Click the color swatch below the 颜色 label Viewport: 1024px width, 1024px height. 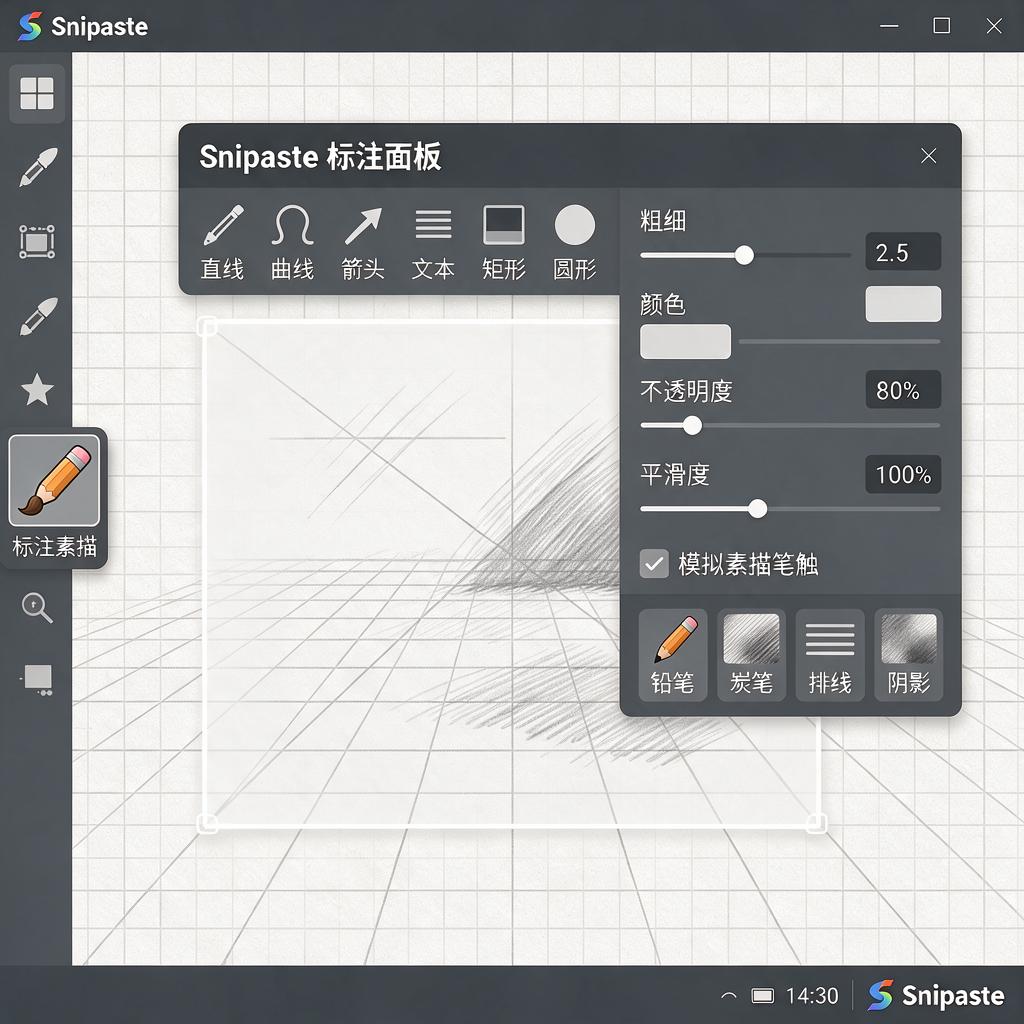685,342
